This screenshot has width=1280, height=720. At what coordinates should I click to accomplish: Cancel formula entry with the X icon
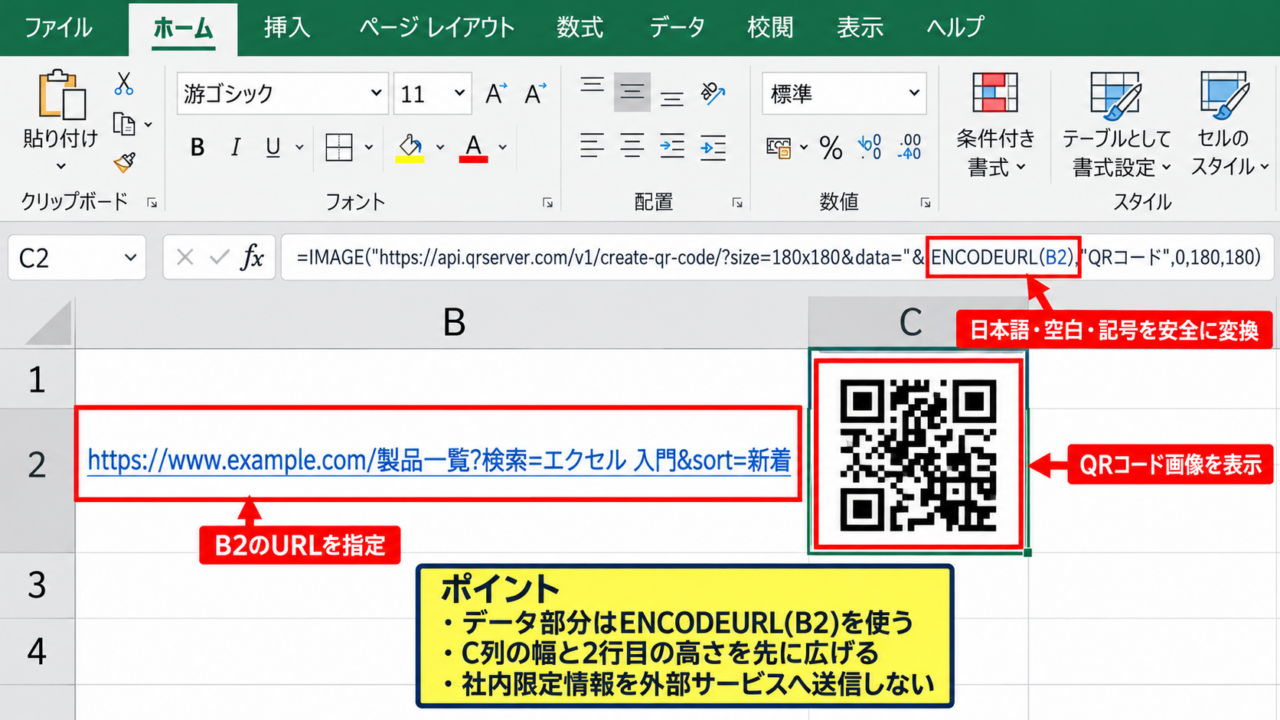tap(185, 258)
